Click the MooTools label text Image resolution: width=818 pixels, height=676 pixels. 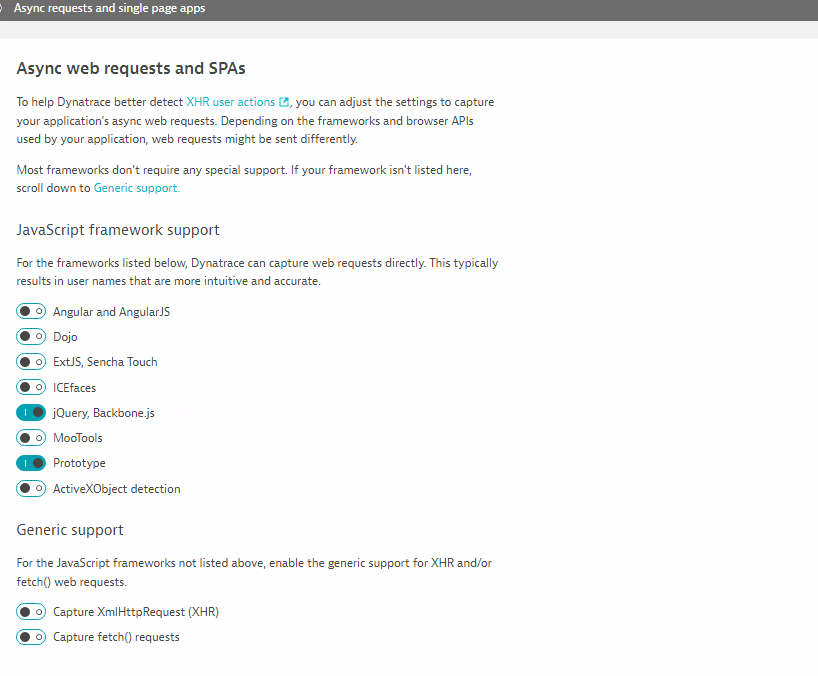pyautogui.click(x=78, y=438)
